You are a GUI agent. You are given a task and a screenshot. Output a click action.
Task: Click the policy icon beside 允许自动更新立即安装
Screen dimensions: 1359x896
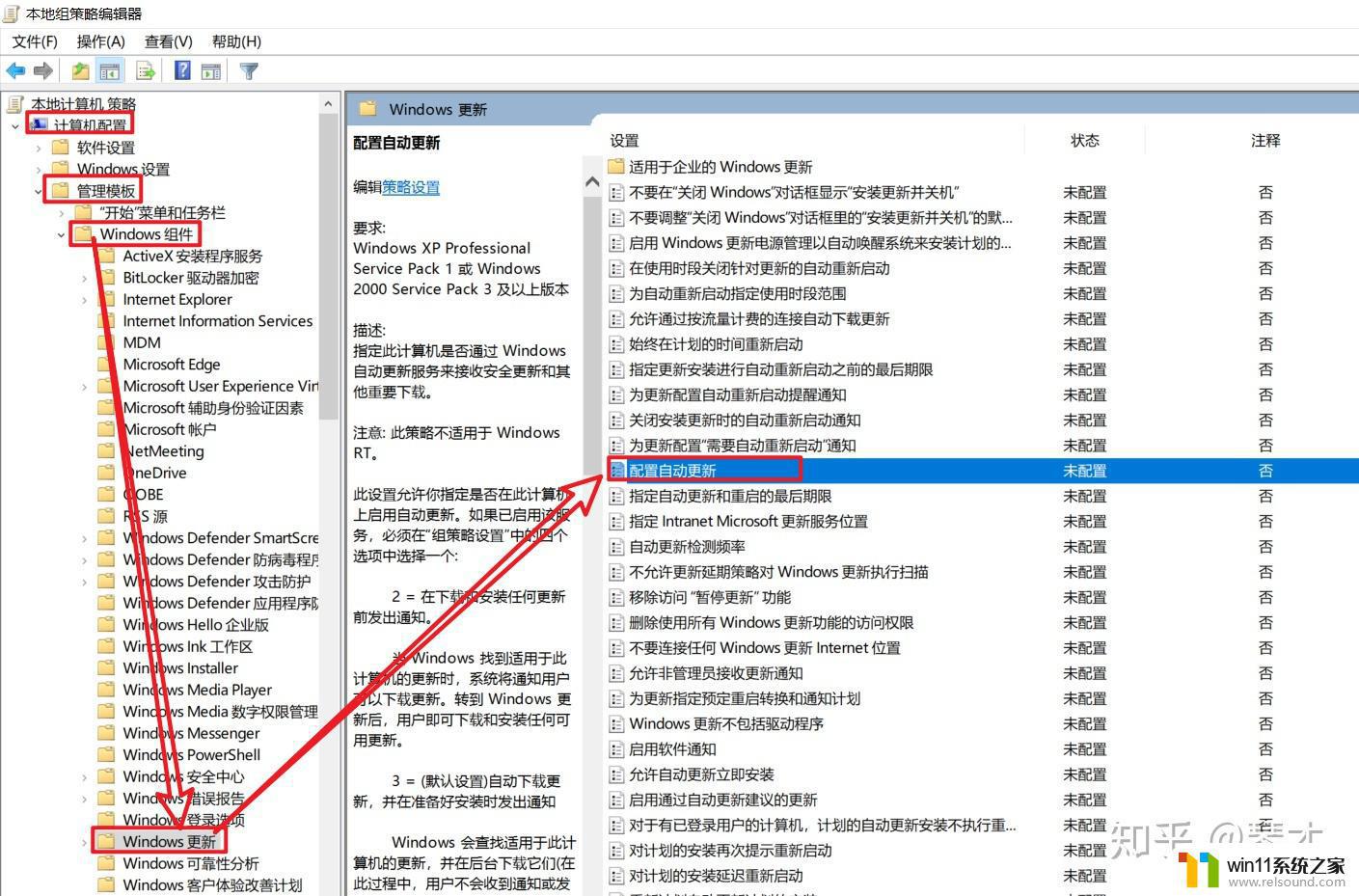point(616,774)
